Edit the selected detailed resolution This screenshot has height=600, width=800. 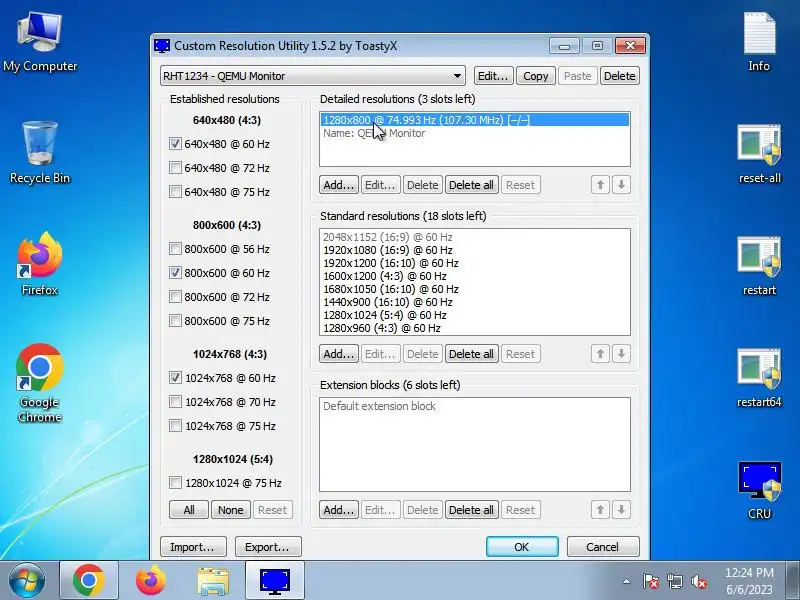click(x=380, y=185)
